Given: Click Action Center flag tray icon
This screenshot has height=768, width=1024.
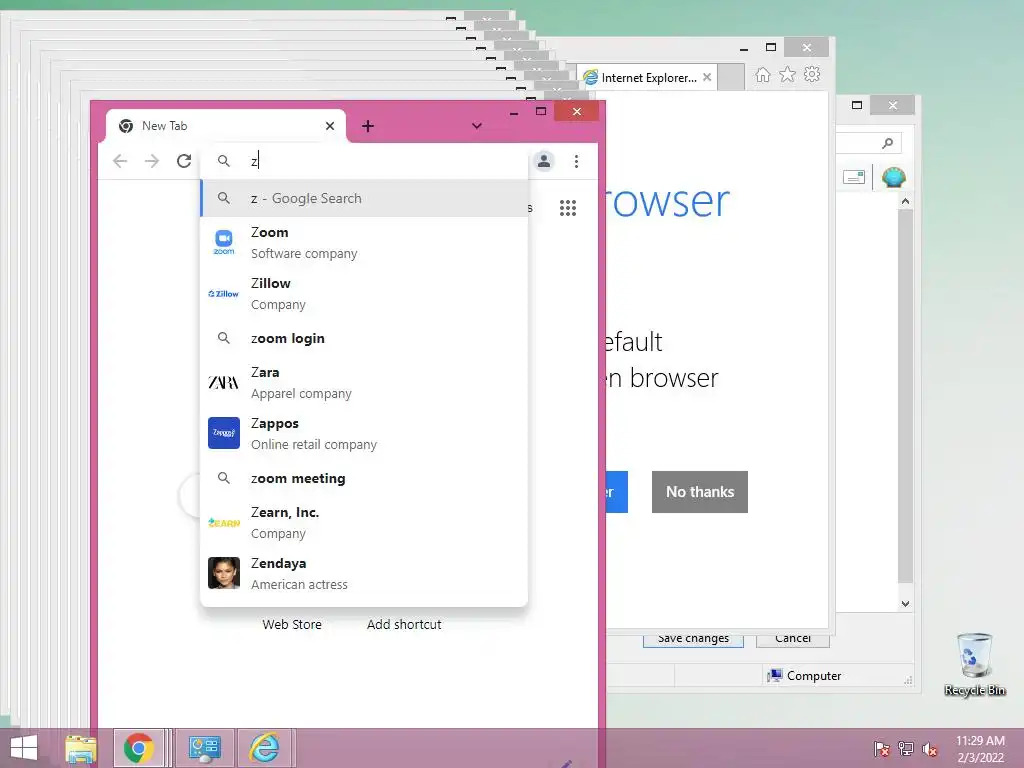Looking at the screenshot, I should tap(882, 749).
